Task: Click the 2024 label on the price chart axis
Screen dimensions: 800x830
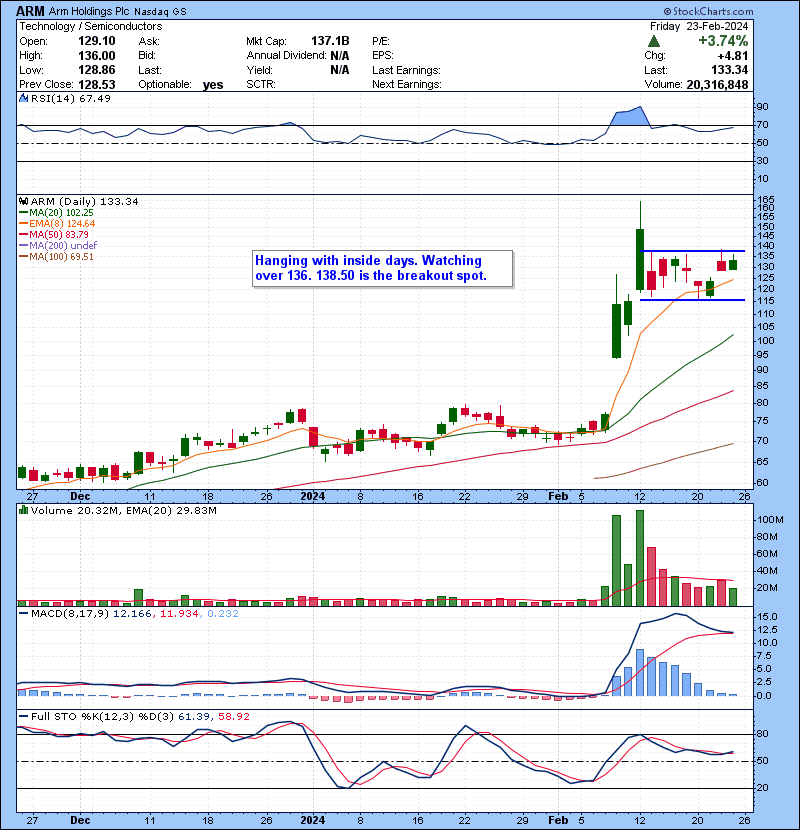Action: (312, 496)
